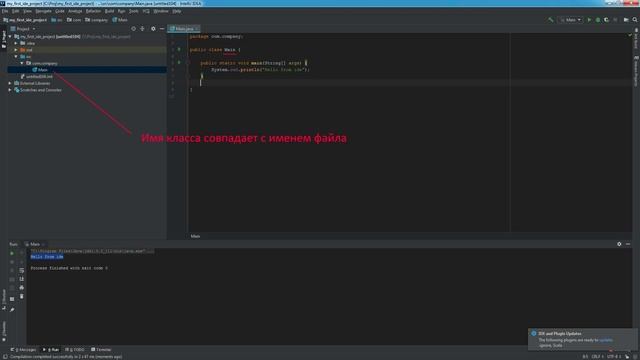Open the Maven Projects side tool window
This screenshot has height=360, width=640.
pos(636,71)
